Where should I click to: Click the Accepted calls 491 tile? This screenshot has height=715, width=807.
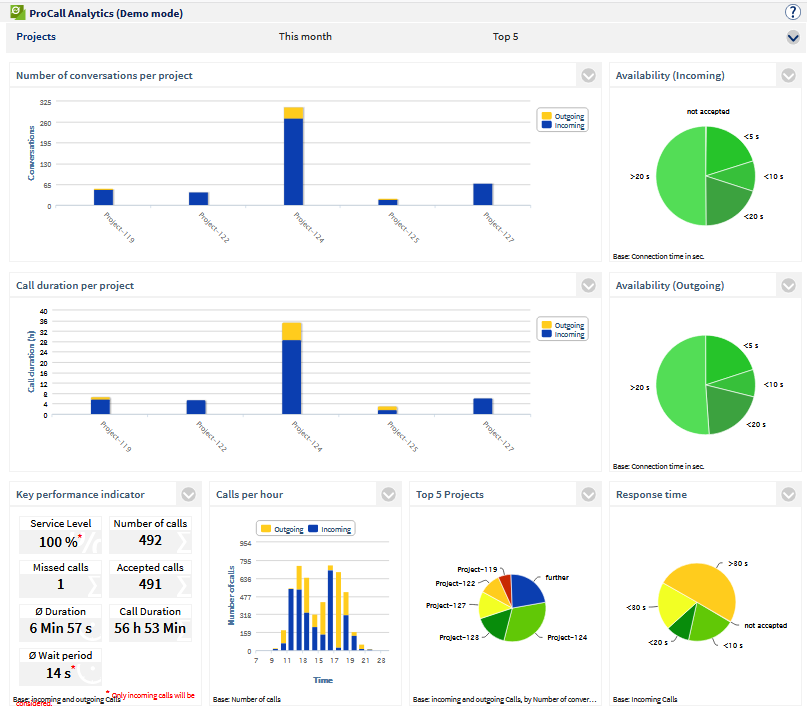(x=150, y=579)
